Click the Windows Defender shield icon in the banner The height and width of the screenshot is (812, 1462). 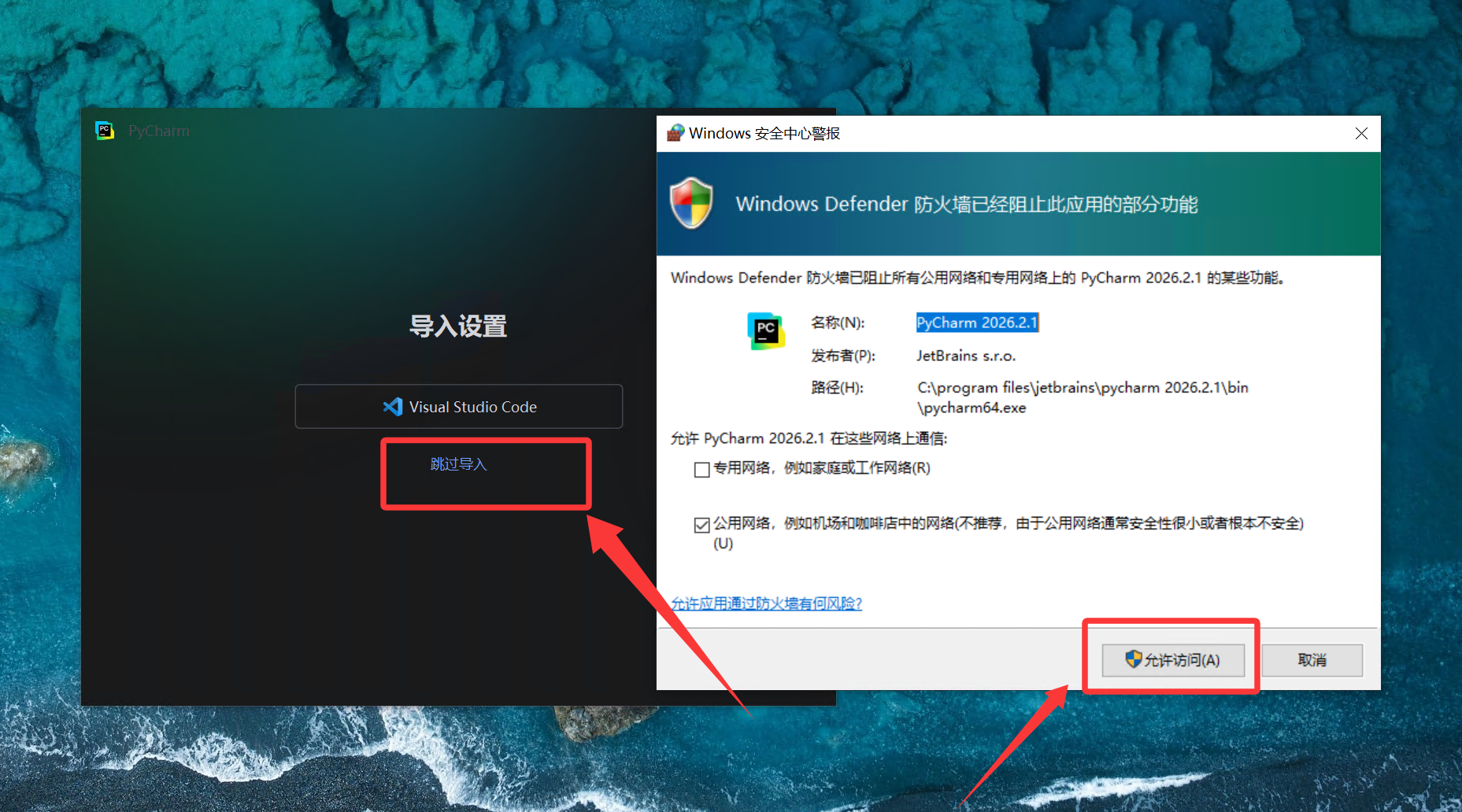(x=691, y=203)
